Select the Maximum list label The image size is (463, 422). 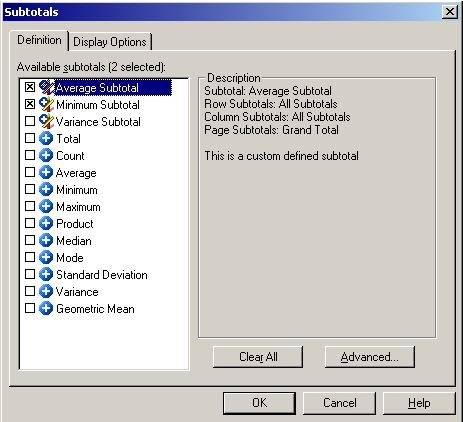pos(78,207)
